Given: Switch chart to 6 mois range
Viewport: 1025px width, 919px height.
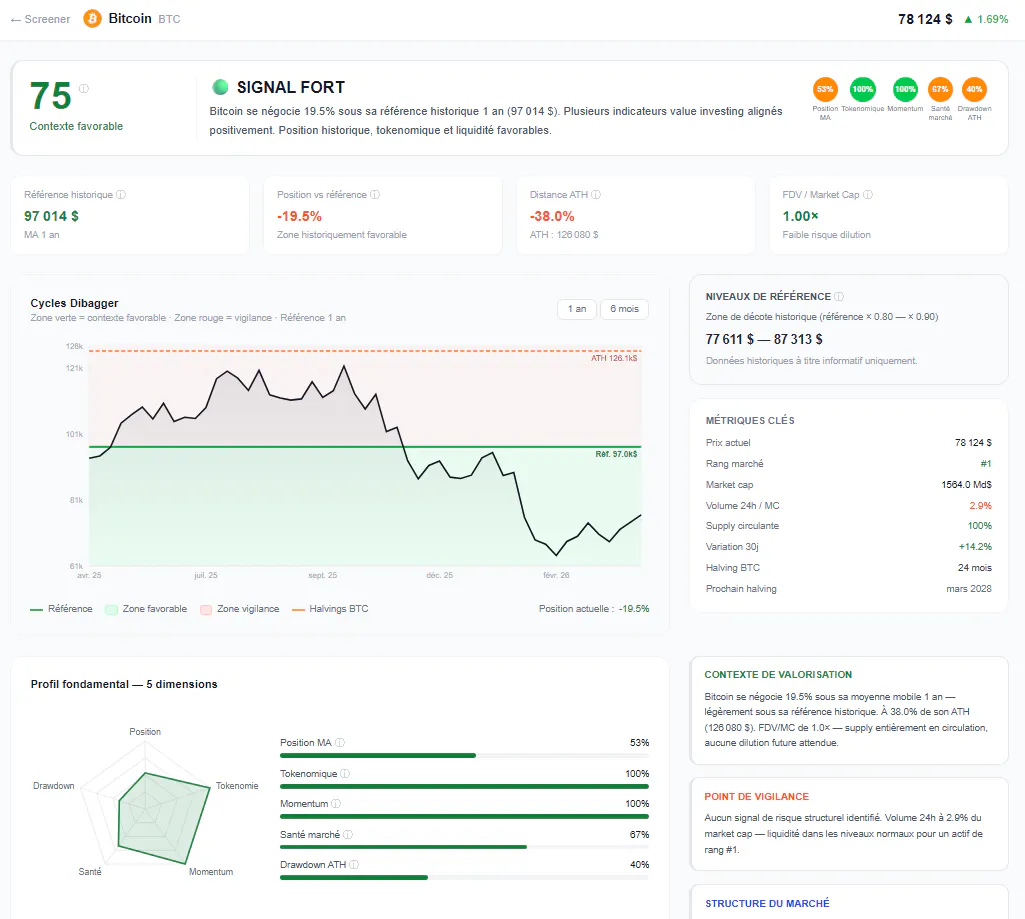Looking at the screenshot, I should pos(624,309).
